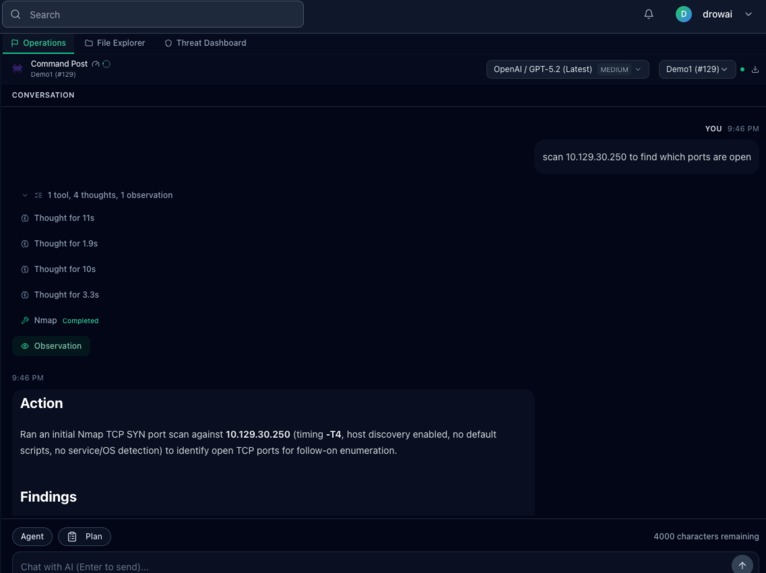Focus the Chat with AI input
The image size is (766, 573).
coord(371,567)
